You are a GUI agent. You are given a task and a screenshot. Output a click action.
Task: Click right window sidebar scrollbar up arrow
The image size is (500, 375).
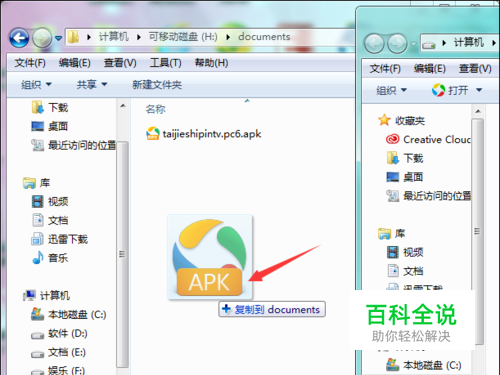pyautogui.click(x=478, y=111)
